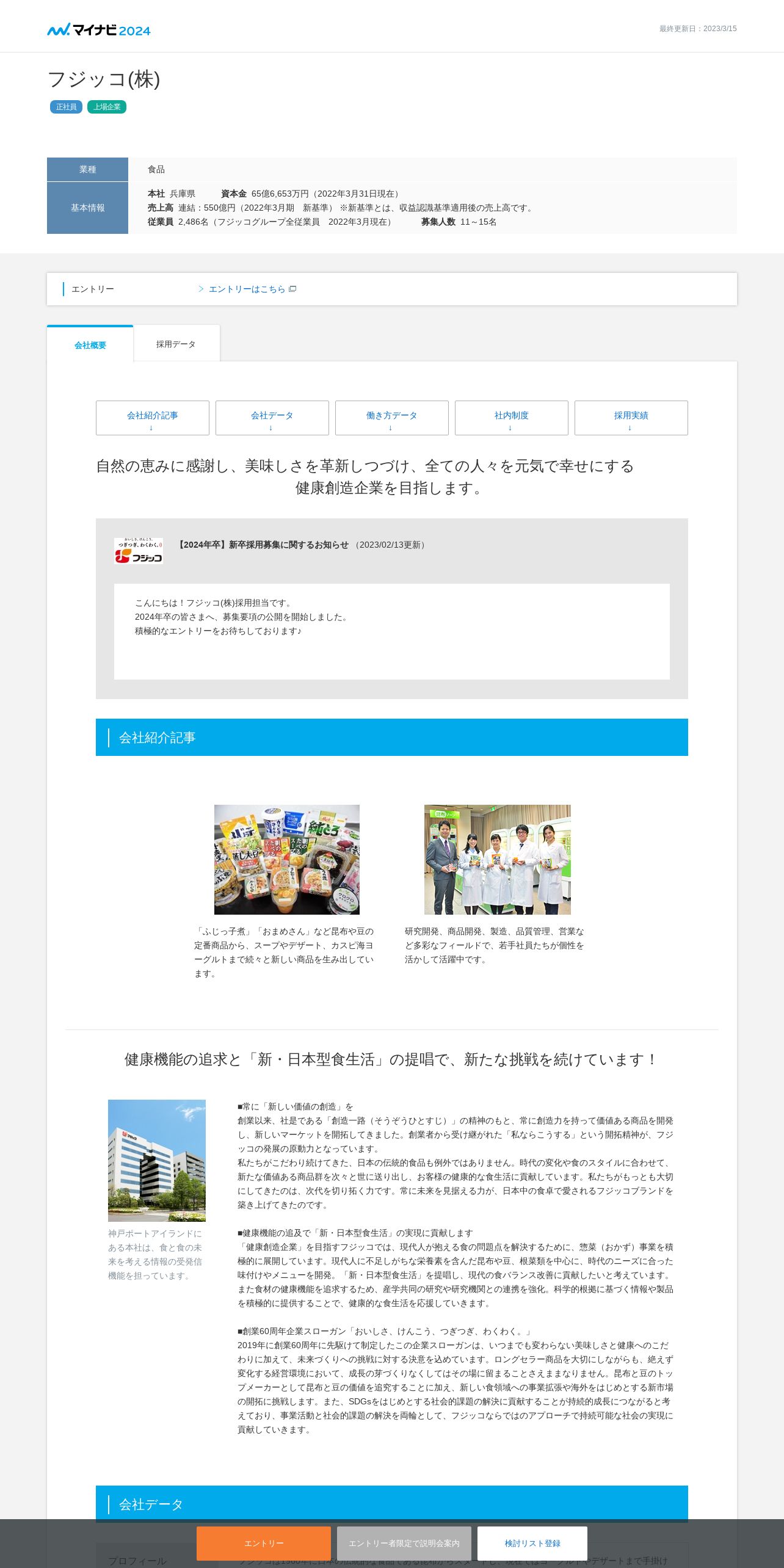Image resolution: width=784 pixels, height=1568 pixels.
Task: Click the orange エントリー button in bottom bar
Action: click(x=264, y=1543)
